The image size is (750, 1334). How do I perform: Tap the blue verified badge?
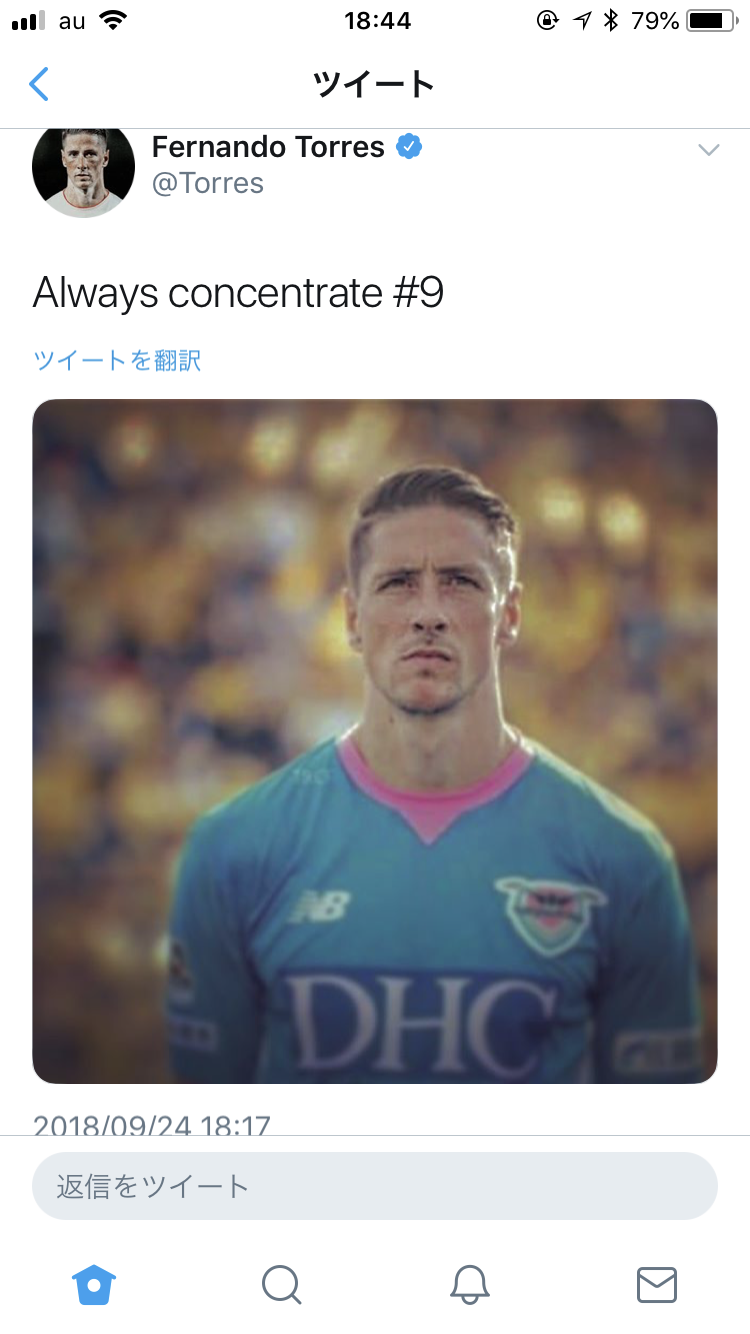pyautogui.click(x=409, y=147)
